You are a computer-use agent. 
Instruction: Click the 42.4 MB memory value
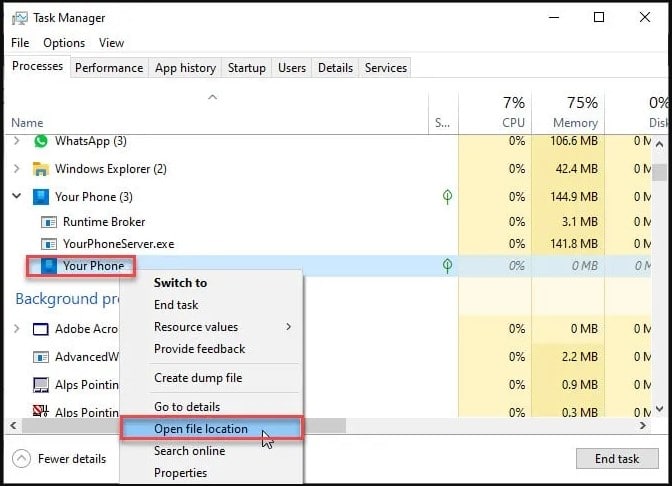pos(576,169)
